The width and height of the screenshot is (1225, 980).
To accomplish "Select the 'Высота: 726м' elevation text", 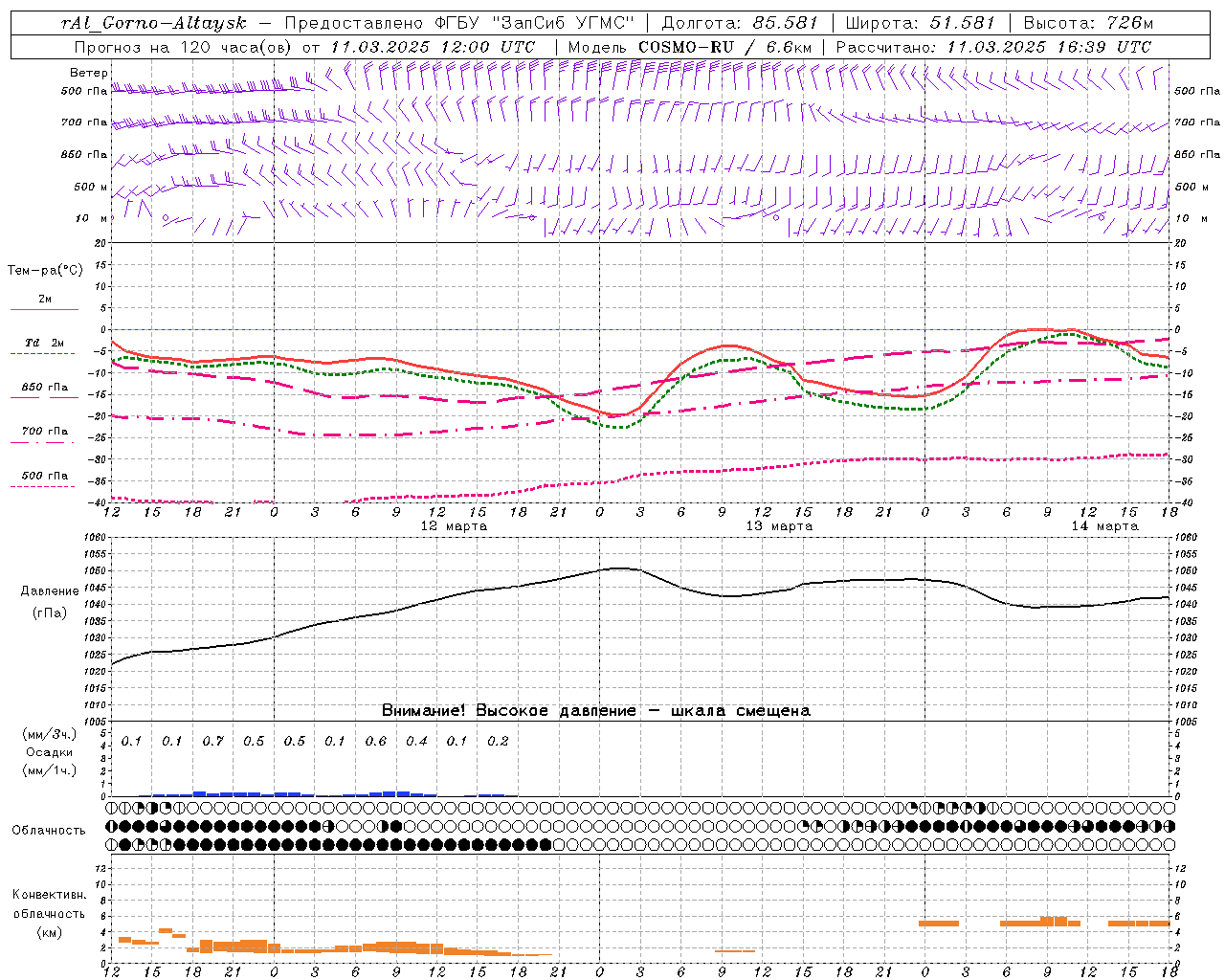I will click(x=1088, y=23).
